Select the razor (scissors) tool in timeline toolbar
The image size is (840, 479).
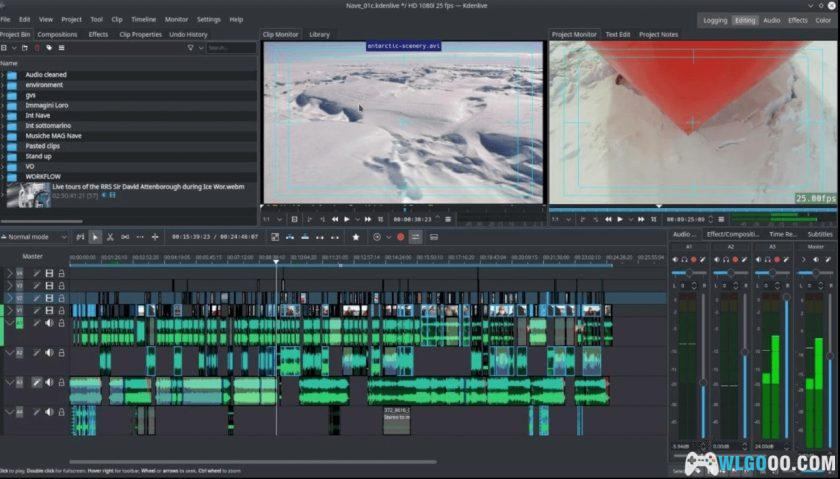110,237
